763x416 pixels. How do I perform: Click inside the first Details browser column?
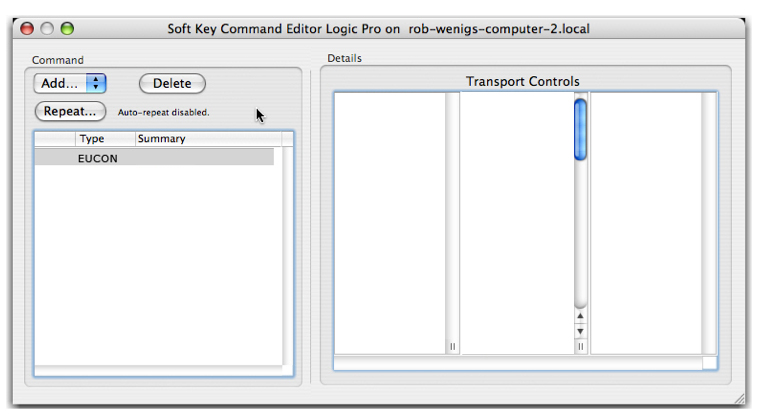390,220
